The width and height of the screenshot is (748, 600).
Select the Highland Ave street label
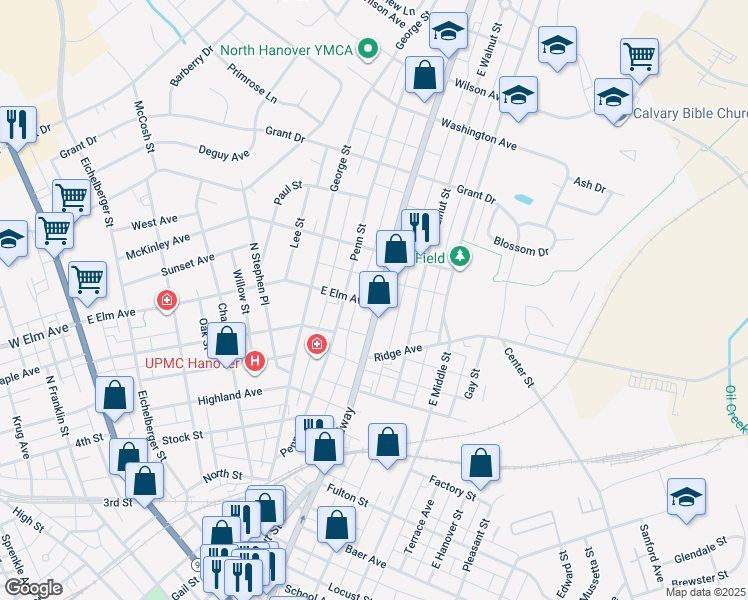(230, 396)
